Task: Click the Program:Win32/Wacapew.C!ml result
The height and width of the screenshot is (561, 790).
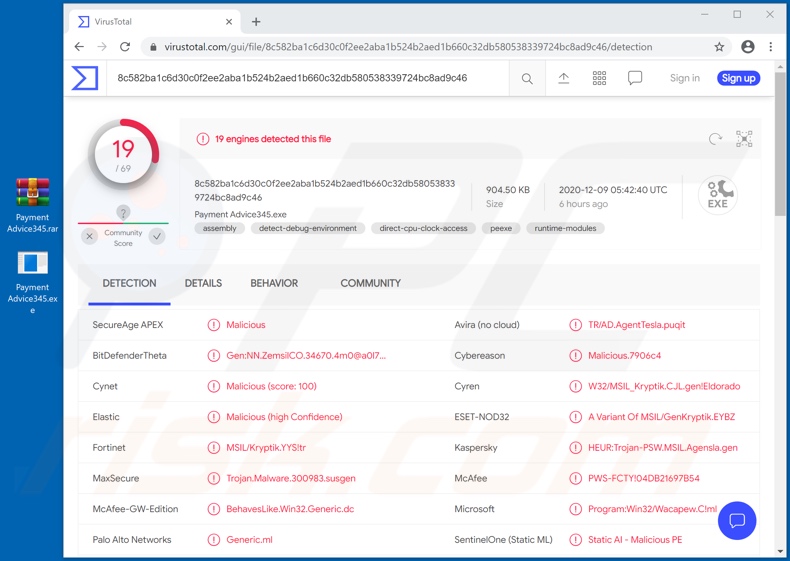Action: point(652,509)
